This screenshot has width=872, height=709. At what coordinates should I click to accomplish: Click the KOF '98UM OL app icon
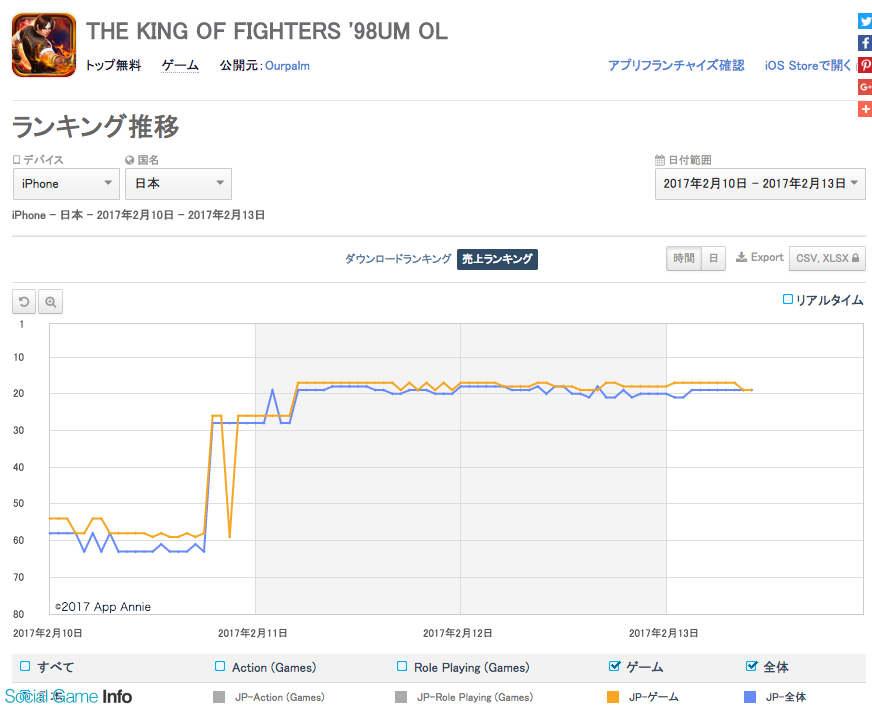tap(44, 45)
